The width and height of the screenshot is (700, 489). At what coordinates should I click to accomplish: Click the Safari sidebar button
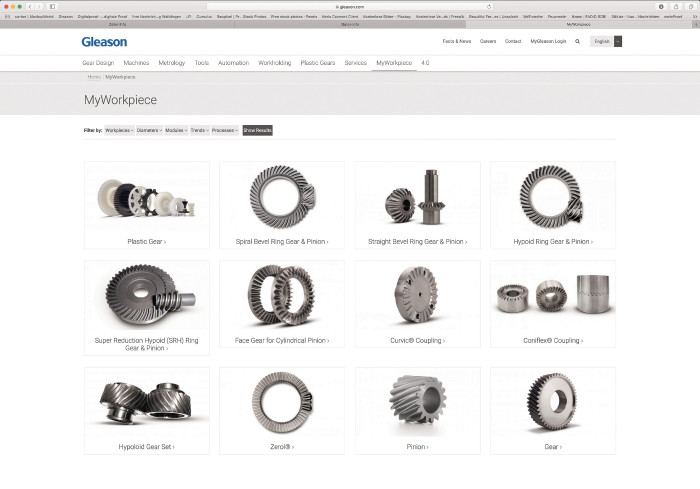point(52,6)
